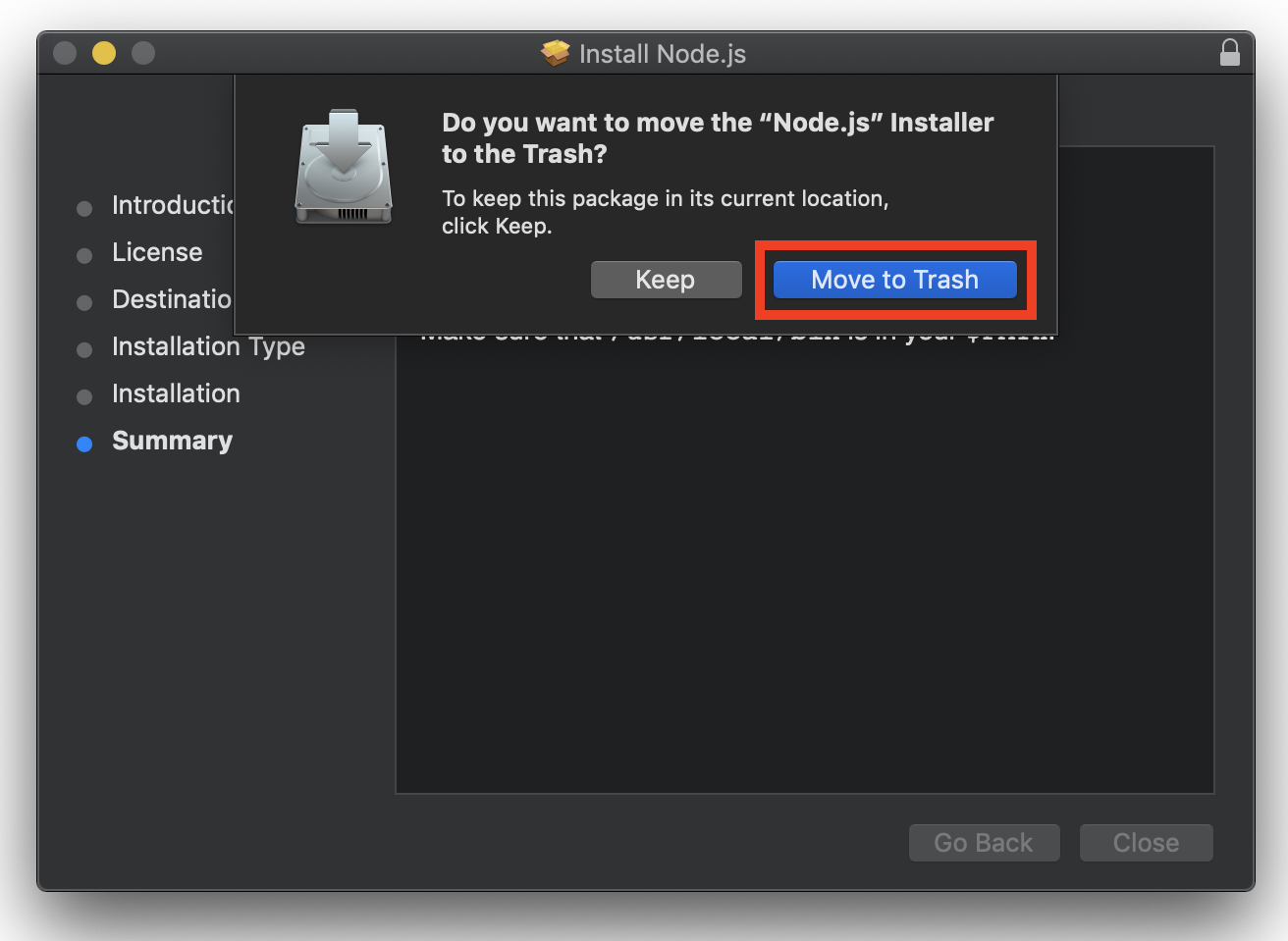Click the Close button

[1146, 842]
